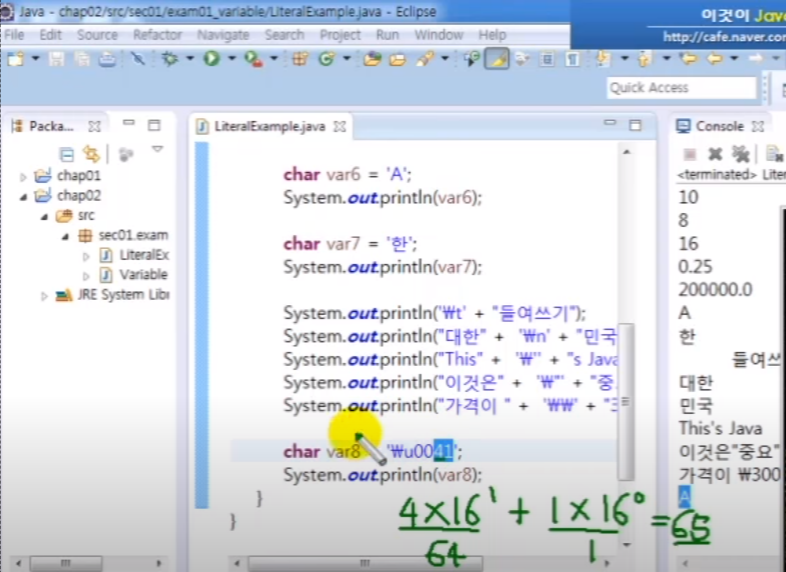786x572 pixels.
Task: Click Console Remove Launch X icon
Action: (x=715, y=154)
